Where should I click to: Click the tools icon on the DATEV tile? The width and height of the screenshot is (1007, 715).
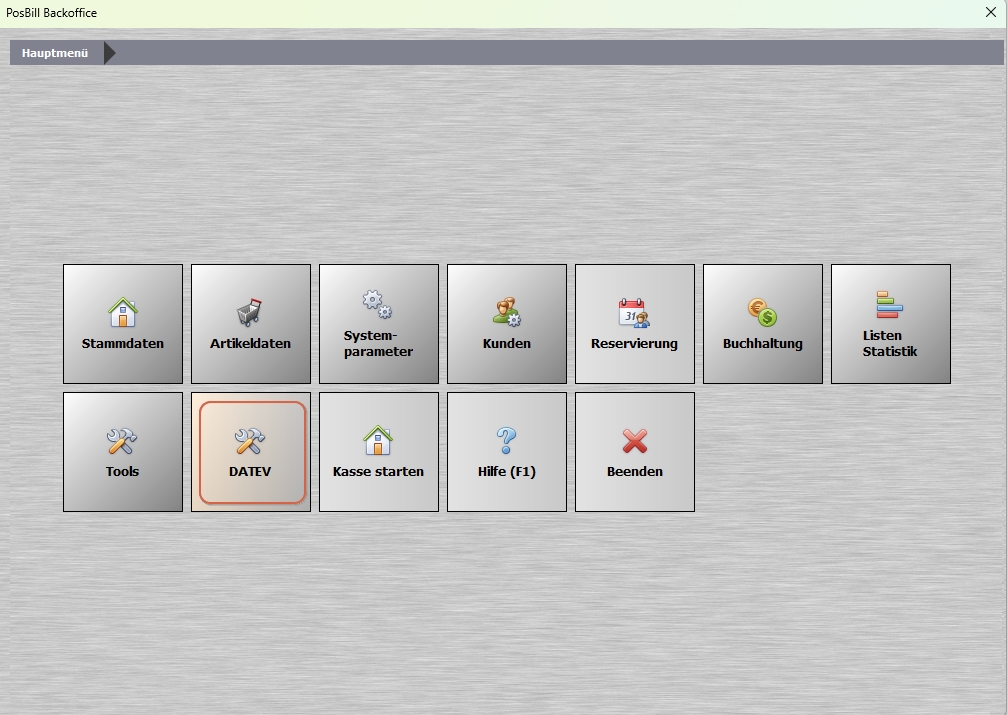click(249, 441)
